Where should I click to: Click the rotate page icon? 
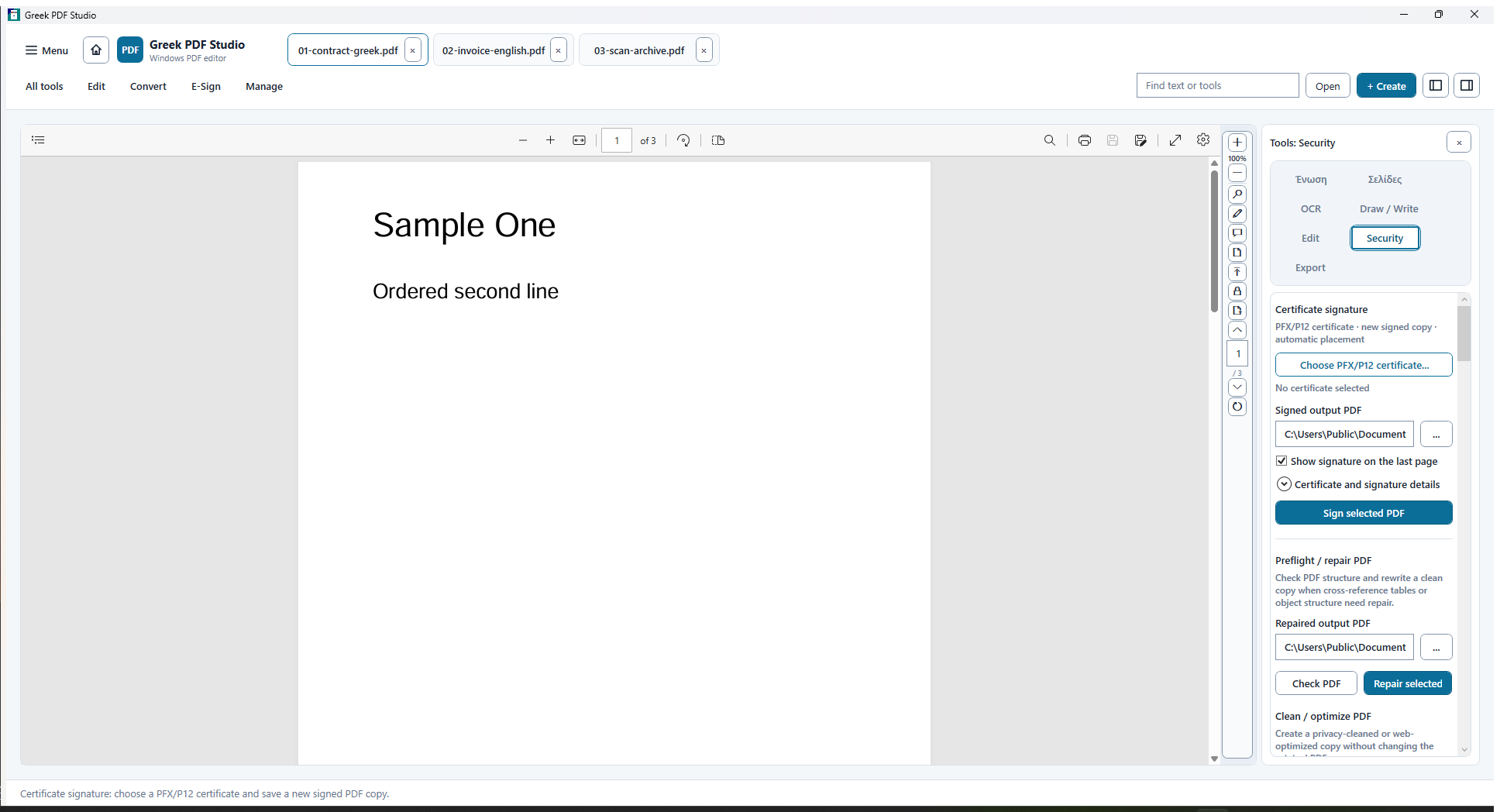683,140
